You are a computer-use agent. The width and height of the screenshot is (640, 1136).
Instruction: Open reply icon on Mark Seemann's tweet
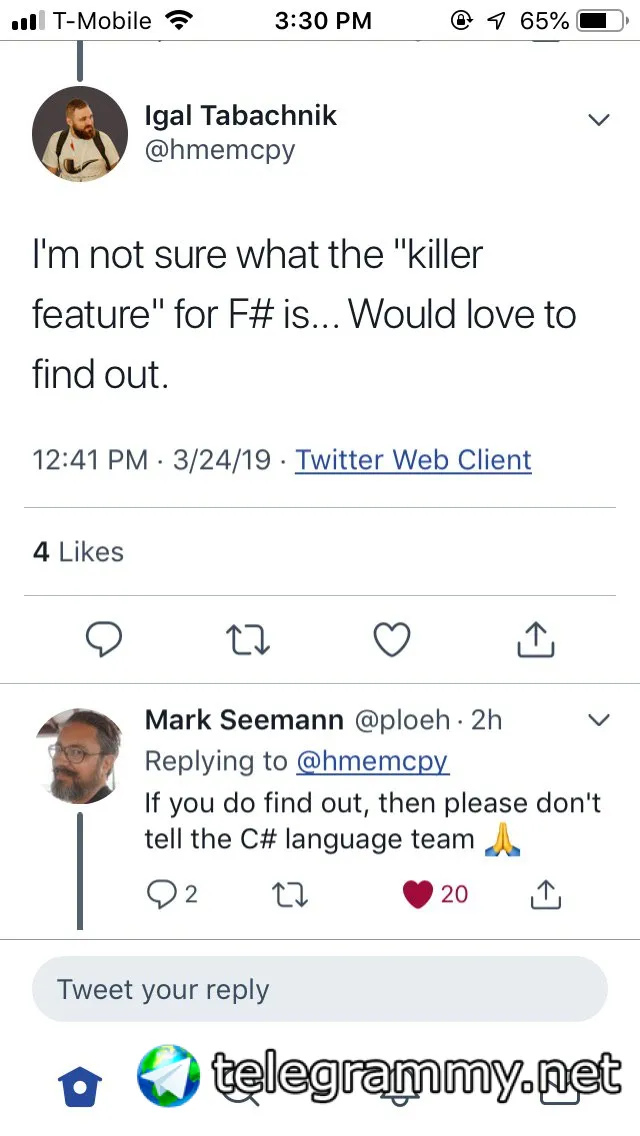pyautogui.click(x=161, y=893)
